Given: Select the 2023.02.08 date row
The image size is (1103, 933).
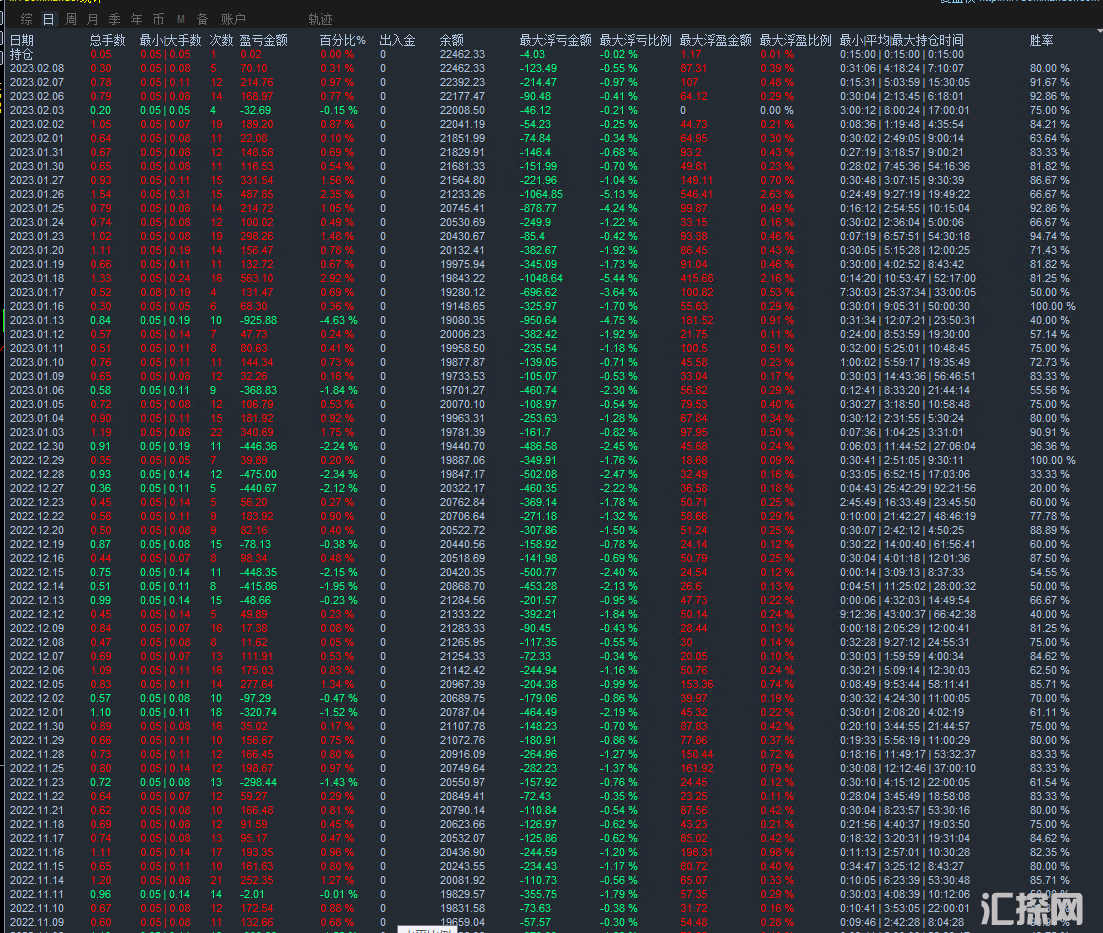Looking at the screenshot, I should (37, 68).
